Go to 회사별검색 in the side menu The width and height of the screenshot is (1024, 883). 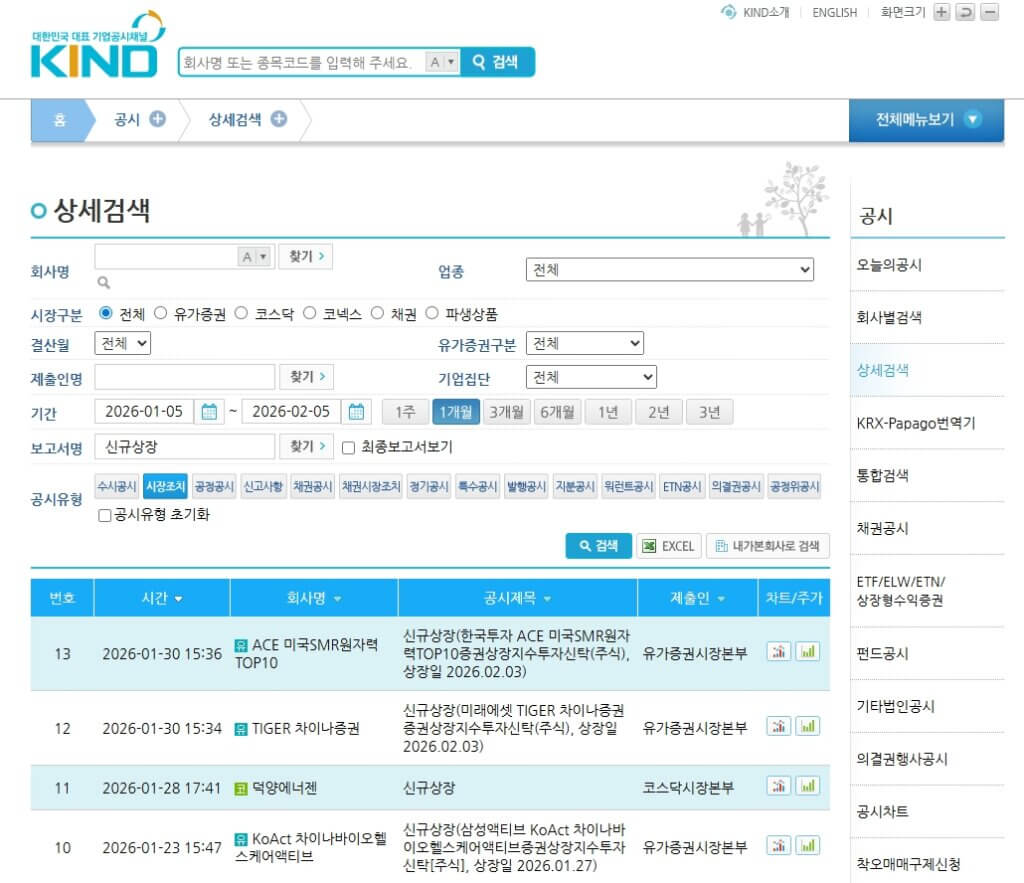pos(889,318)
